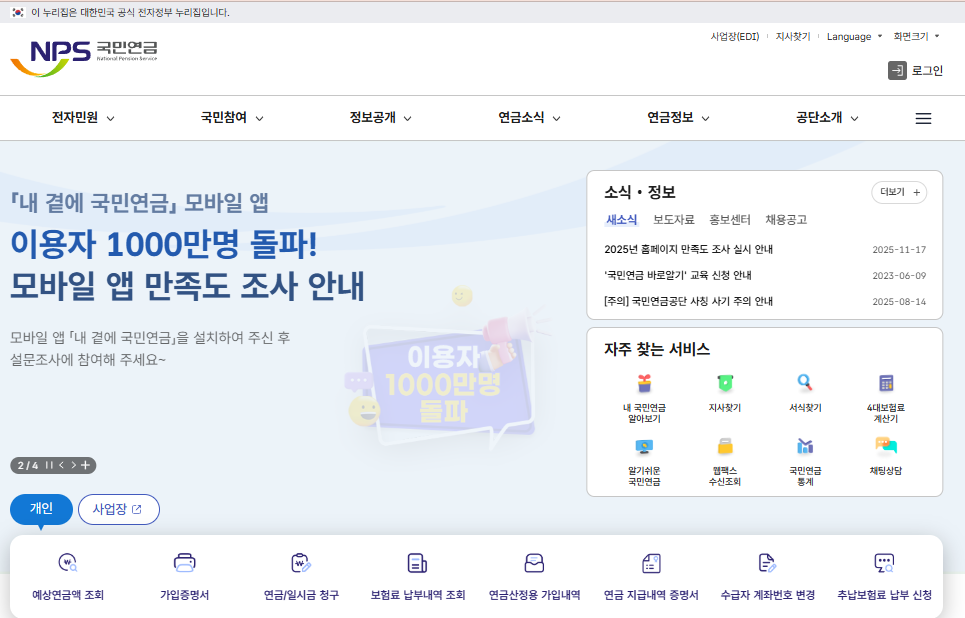Show next banner slide
The width and height of the screenshot is (965, 618).
click(x=73, y=465)
